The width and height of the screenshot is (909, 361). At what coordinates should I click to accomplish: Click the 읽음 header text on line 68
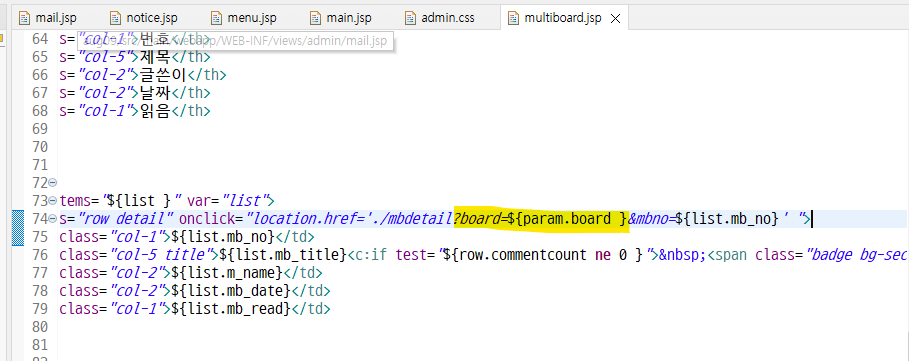pyautogui.click(x=156, y=111)
